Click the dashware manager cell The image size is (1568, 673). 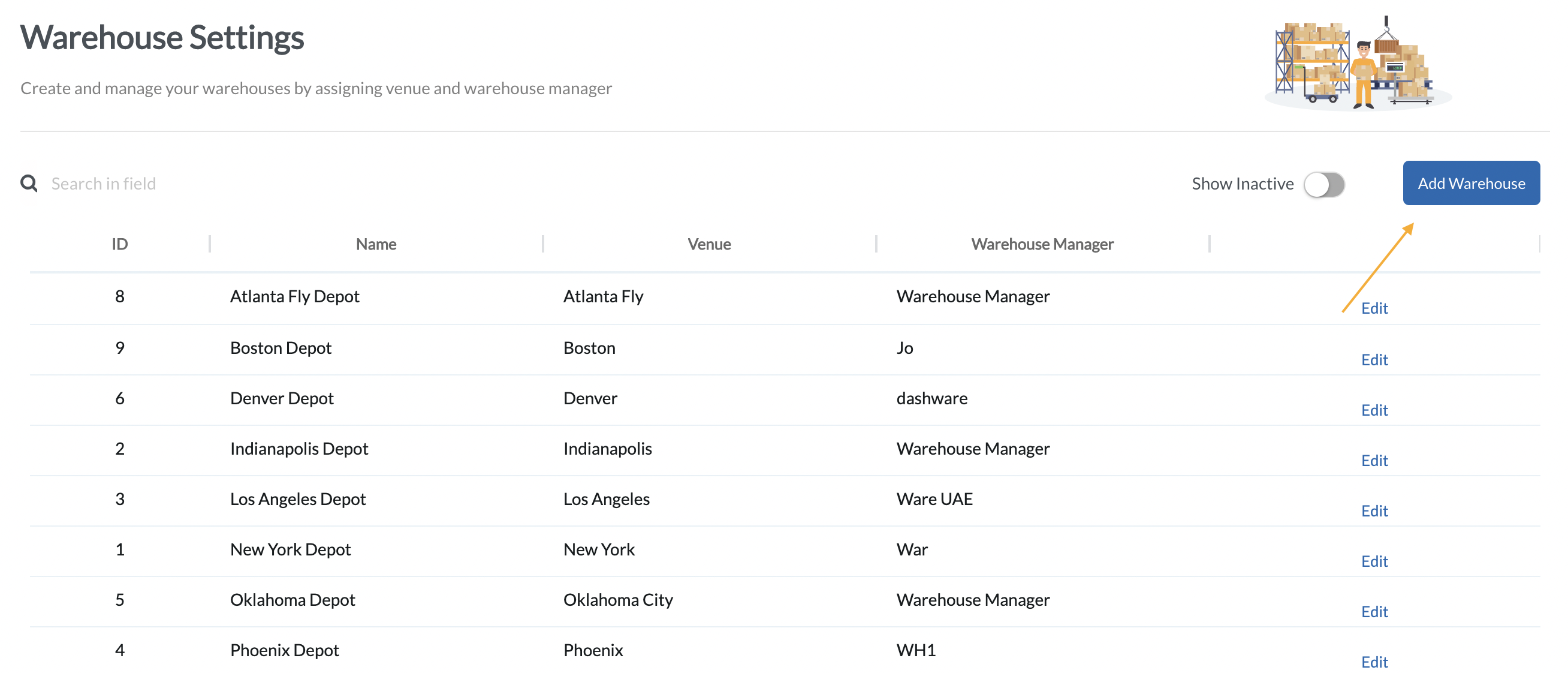click(931, 399)
